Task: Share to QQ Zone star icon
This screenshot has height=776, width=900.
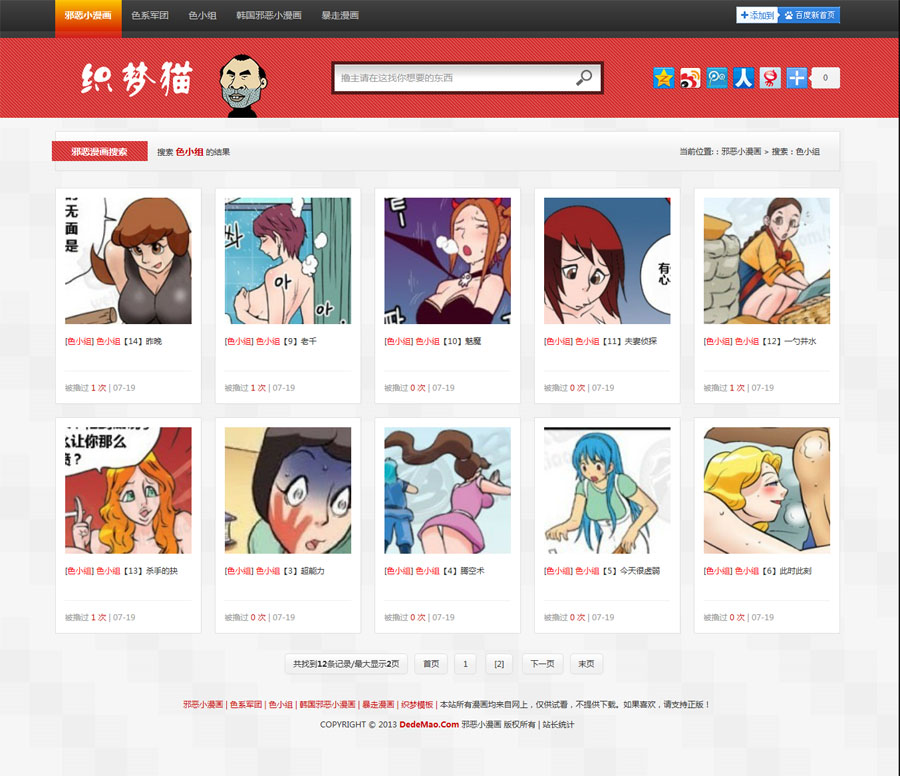Action: pyautogui.click(x=664, y=78)
